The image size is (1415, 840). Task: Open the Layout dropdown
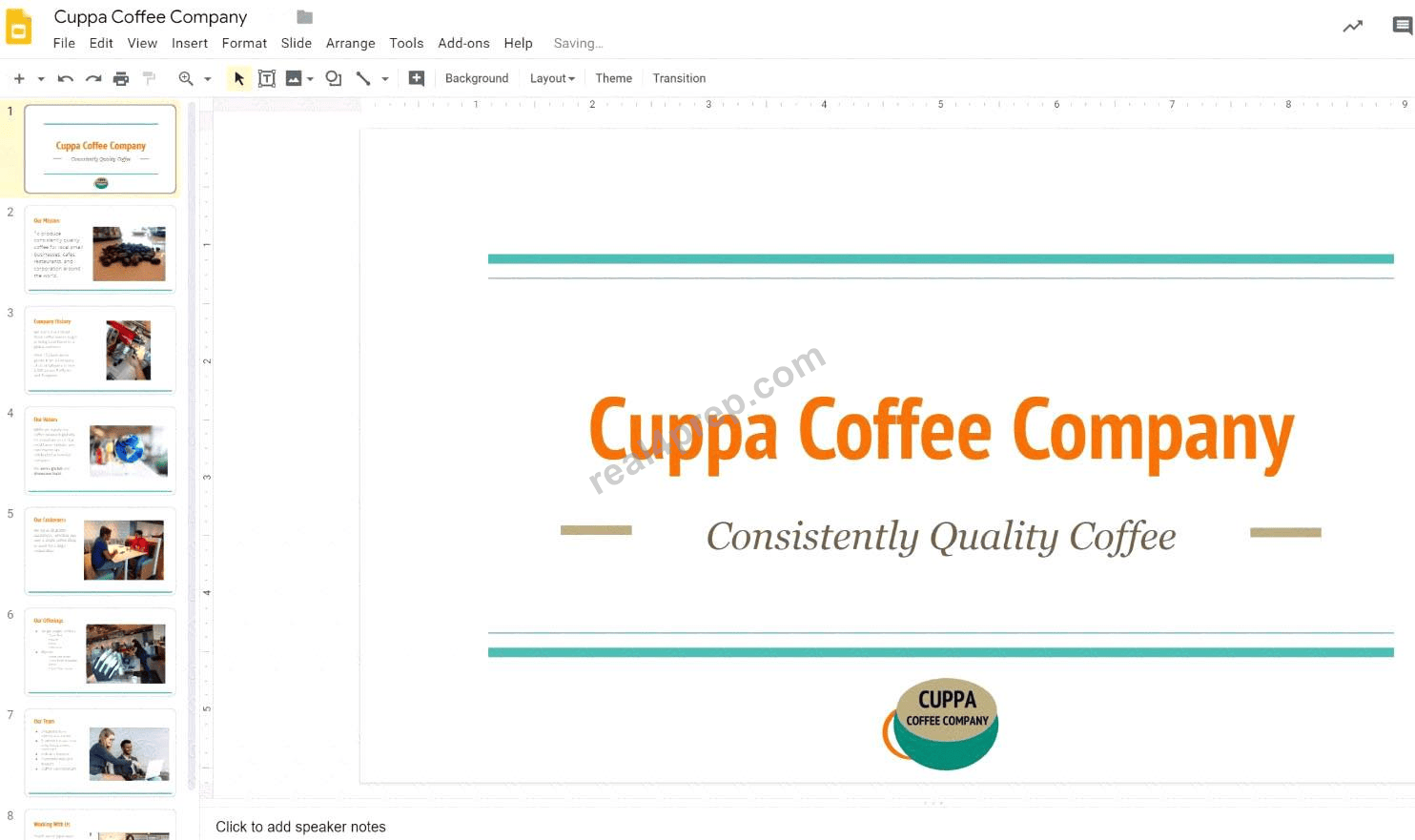[x=552, y=78]
